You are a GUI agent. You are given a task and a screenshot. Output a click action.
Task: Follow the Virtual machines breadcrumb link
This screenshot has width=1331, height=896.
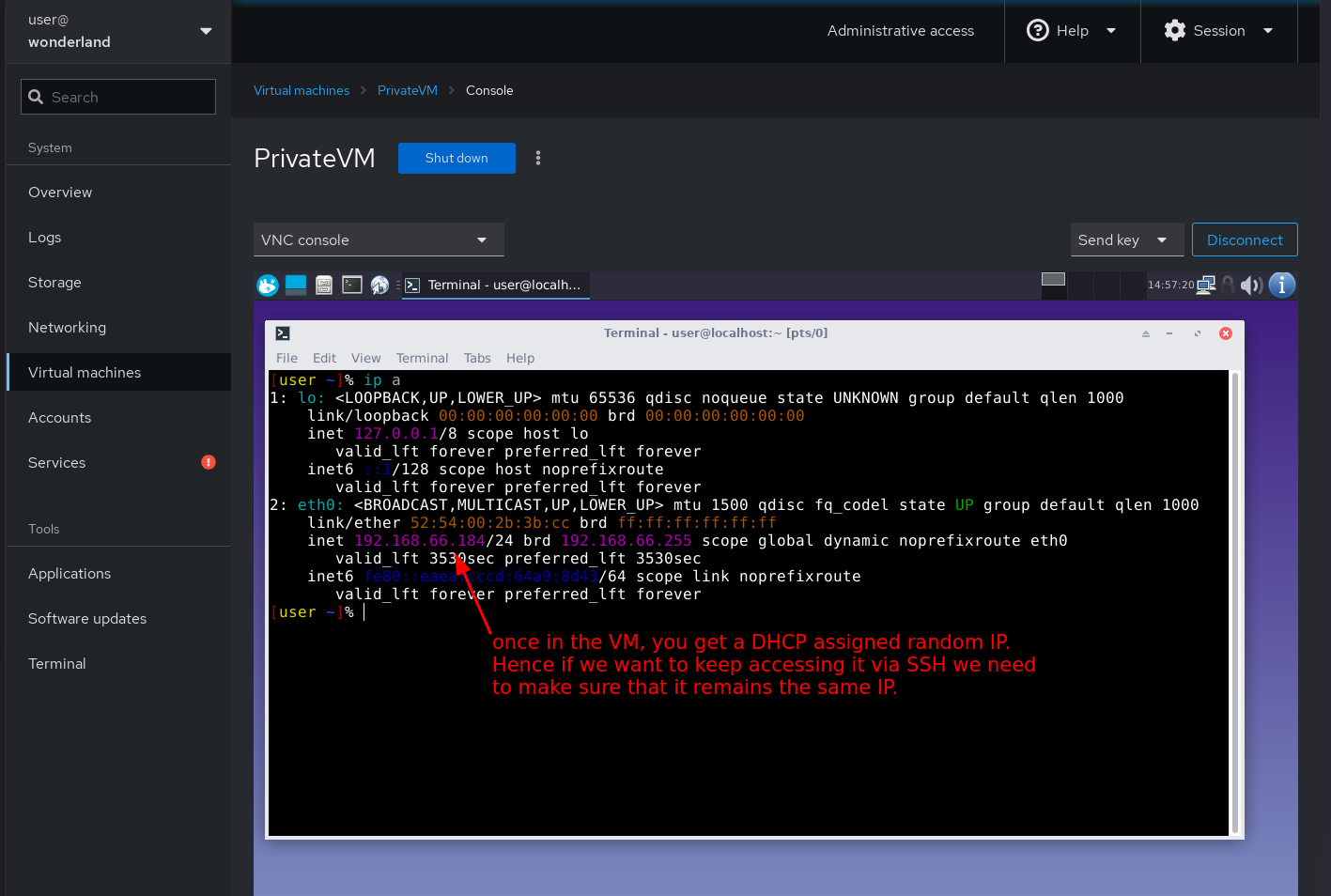(302, 90)
